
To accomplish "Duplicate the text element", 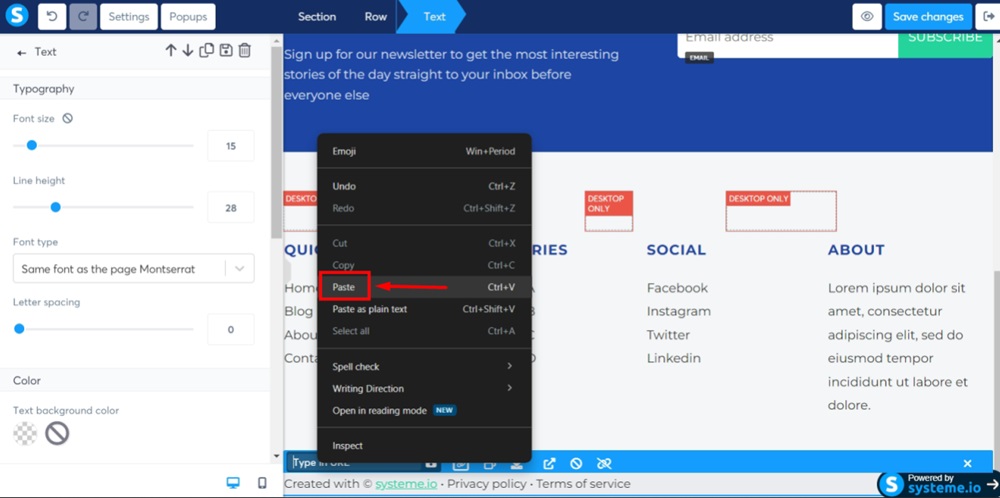I will pos(207,50).
